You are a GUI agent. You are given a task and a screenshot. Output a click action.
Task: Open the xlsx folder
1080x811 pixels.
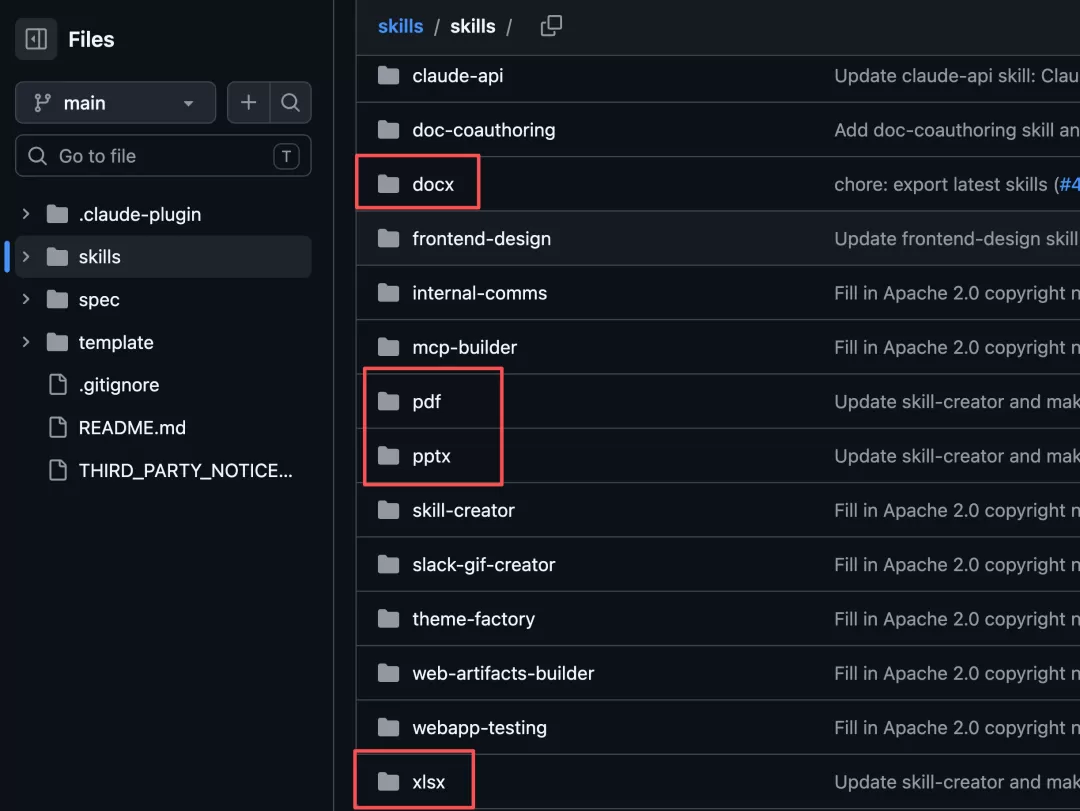(x=428, y=783)
